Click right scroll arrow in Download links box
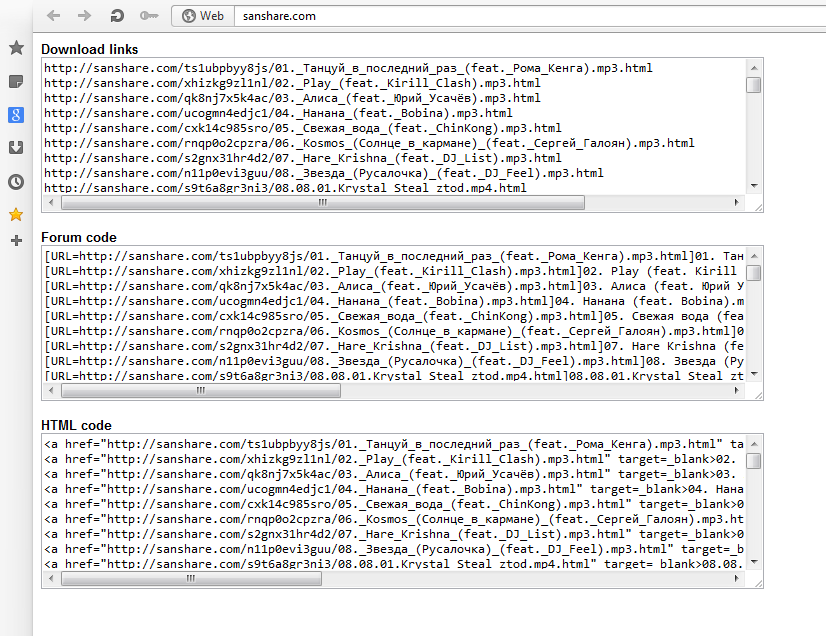 click(x=736, y=202)
